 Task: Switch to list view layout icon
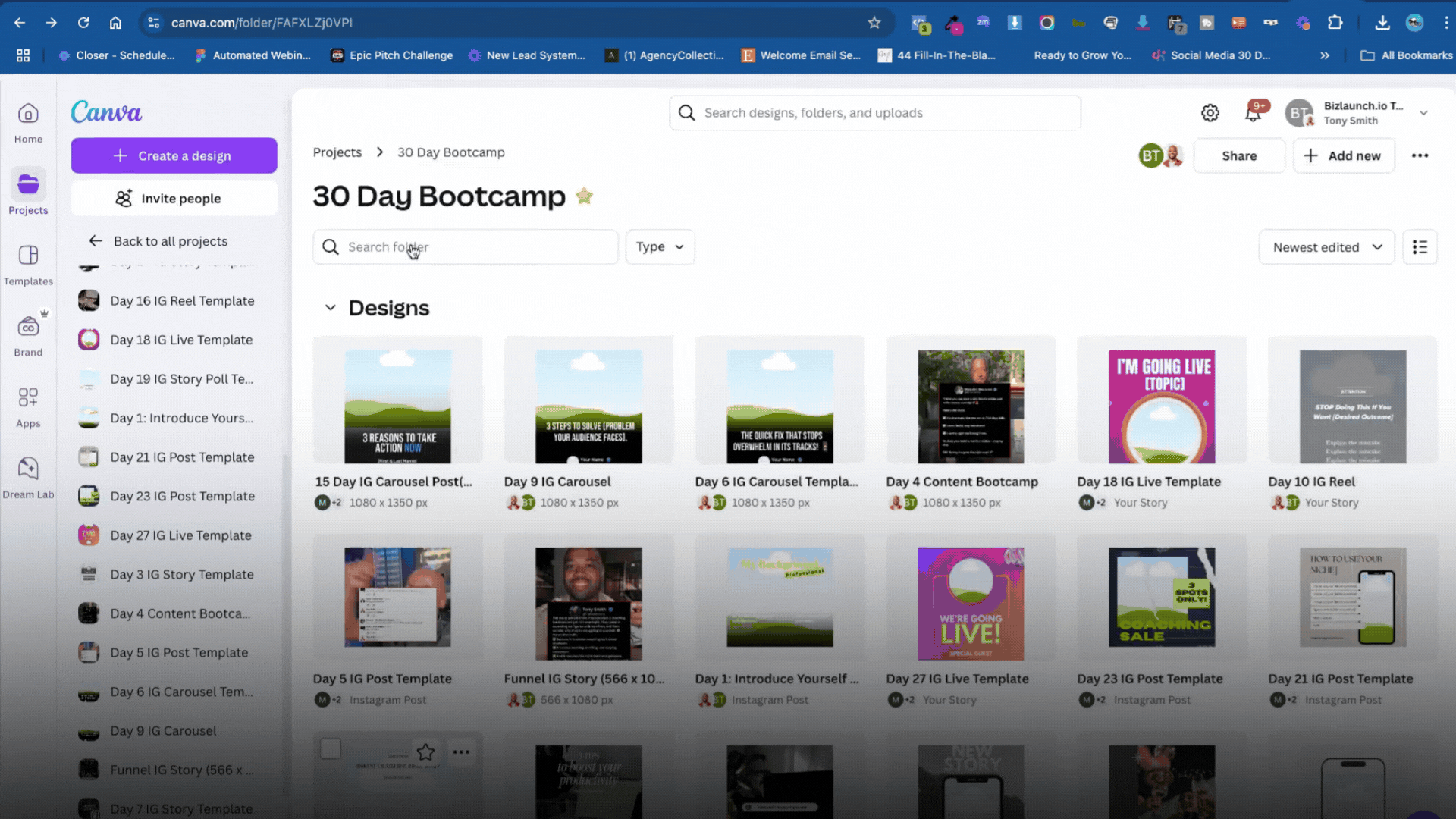(x=1420, y=247)
